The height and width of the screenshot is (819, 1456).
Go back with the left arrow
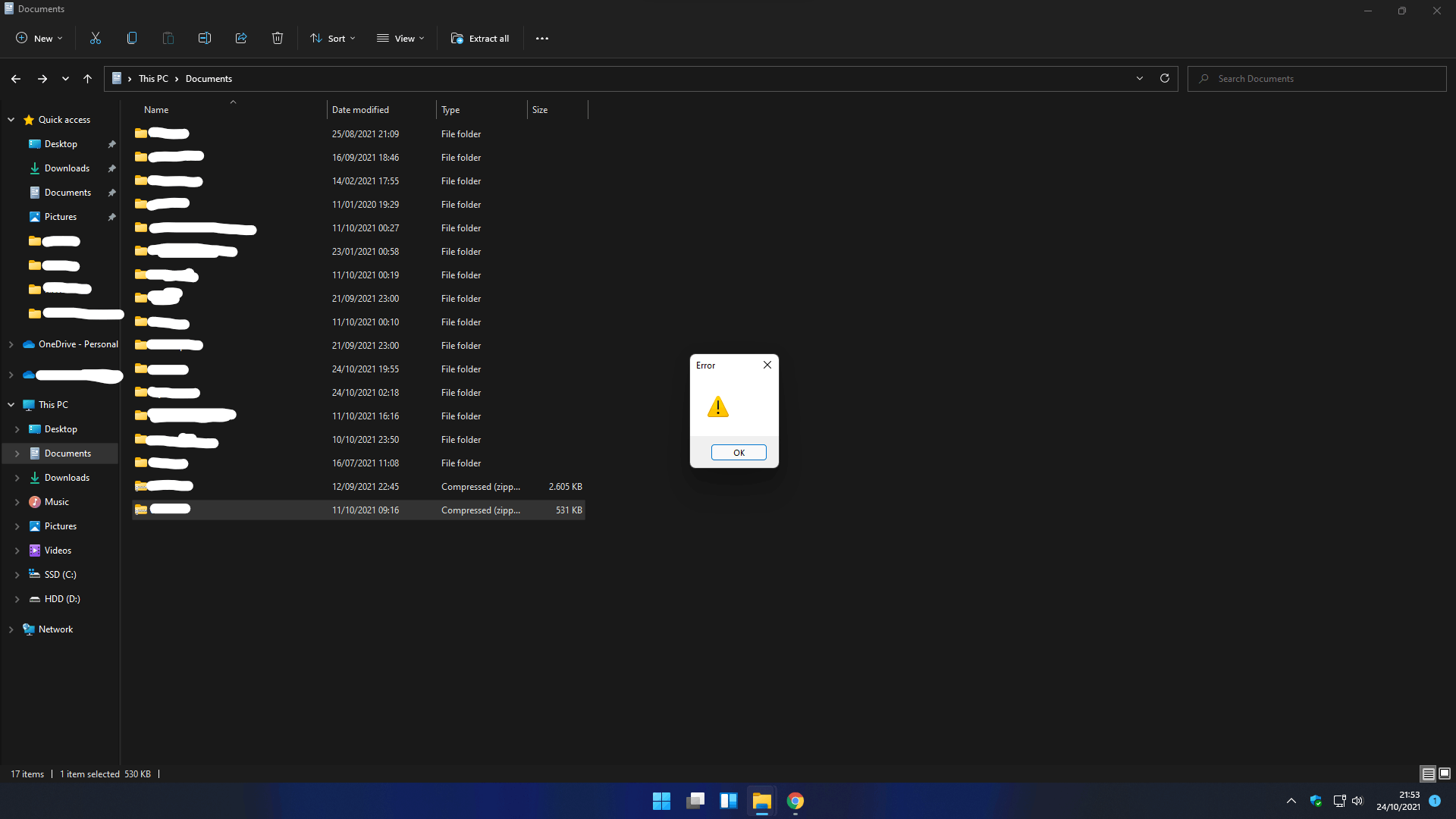point(16,79)
